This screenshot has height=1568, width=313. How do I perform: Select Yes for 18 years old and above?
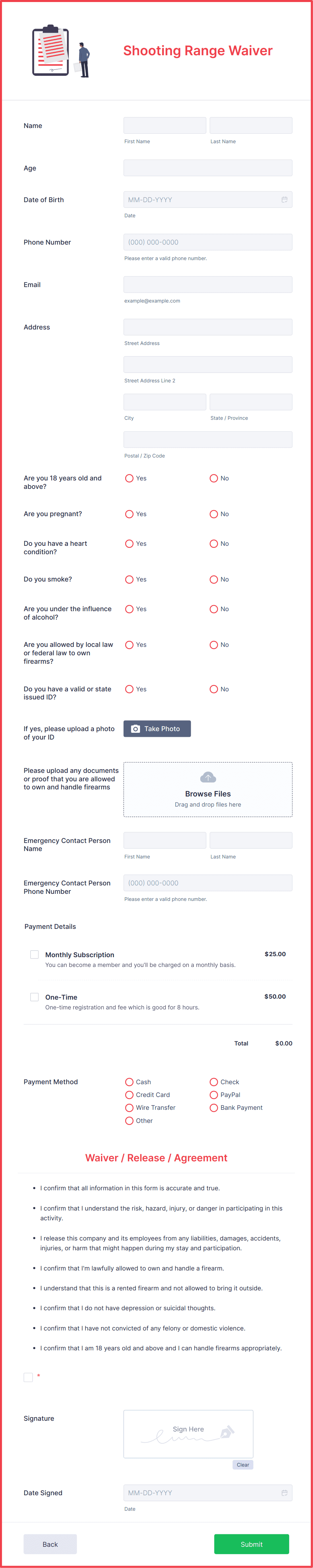[x=129, y=478]
